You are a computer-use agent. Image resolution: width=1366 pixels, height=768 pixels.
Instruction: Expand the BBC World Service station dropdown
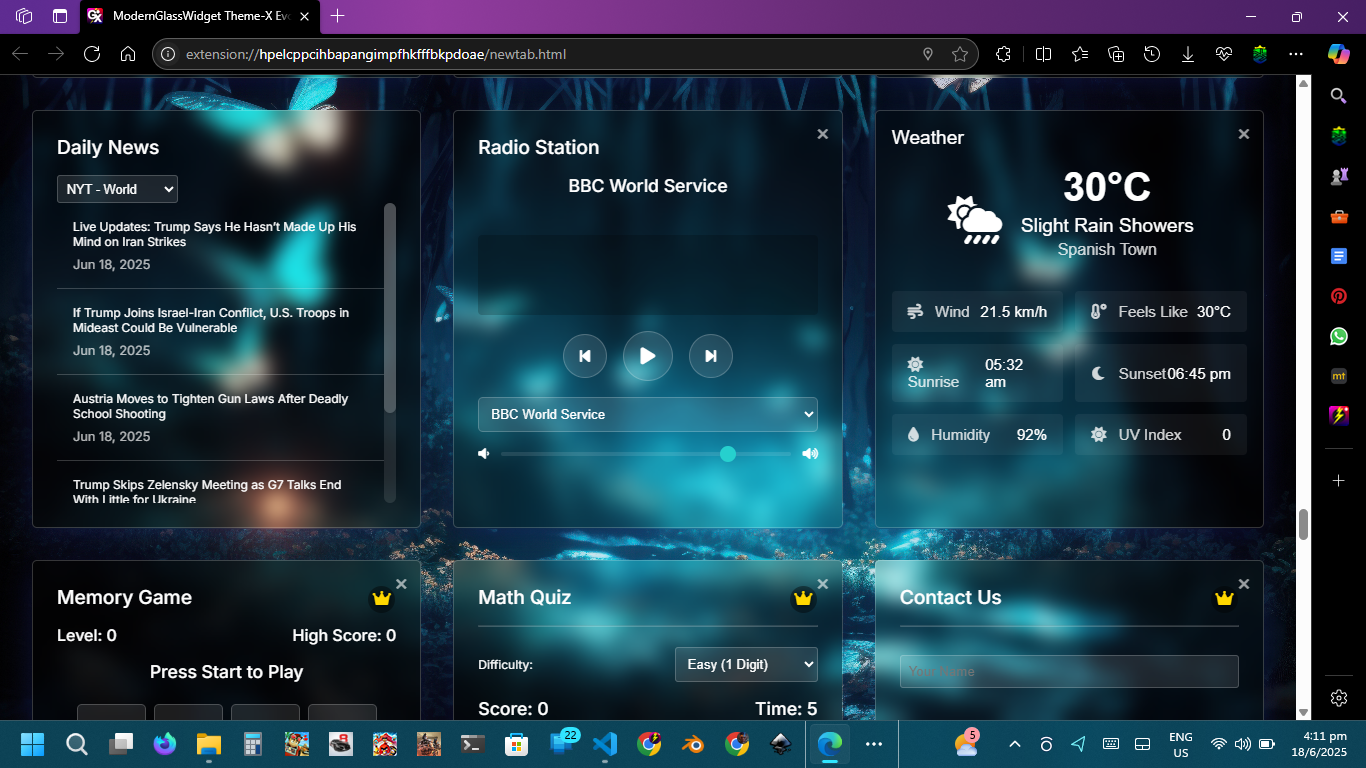click(x=647, y=414)
